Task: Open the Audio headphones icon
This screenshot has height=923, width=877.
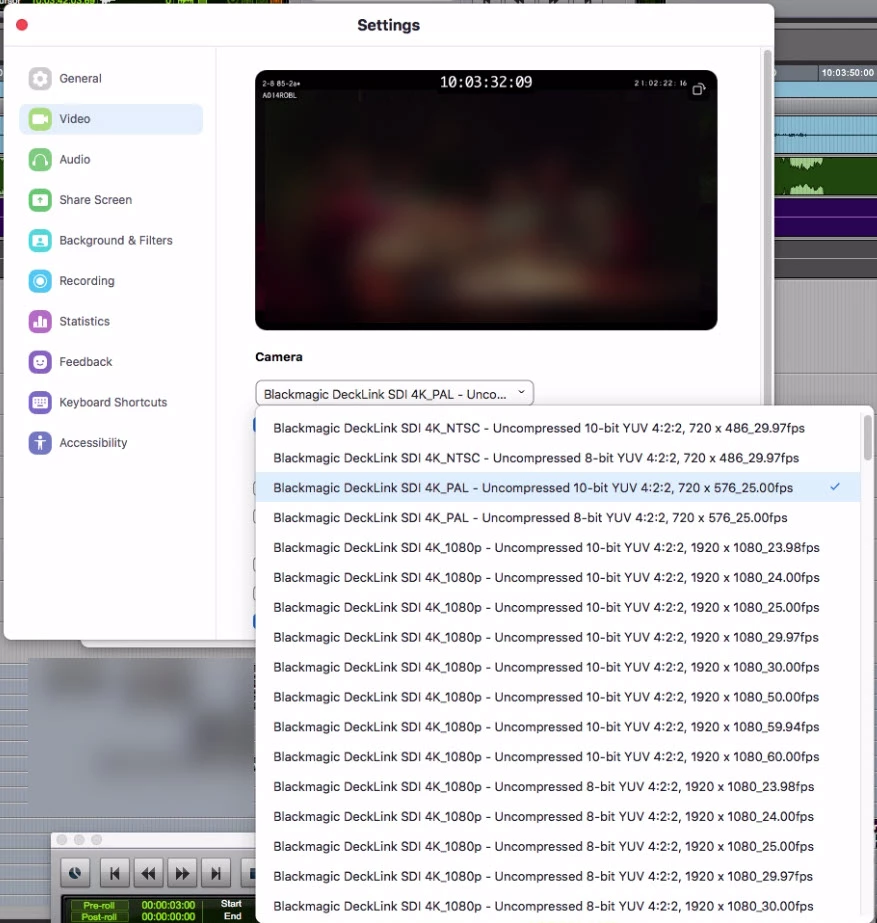Action: (40, 160)
